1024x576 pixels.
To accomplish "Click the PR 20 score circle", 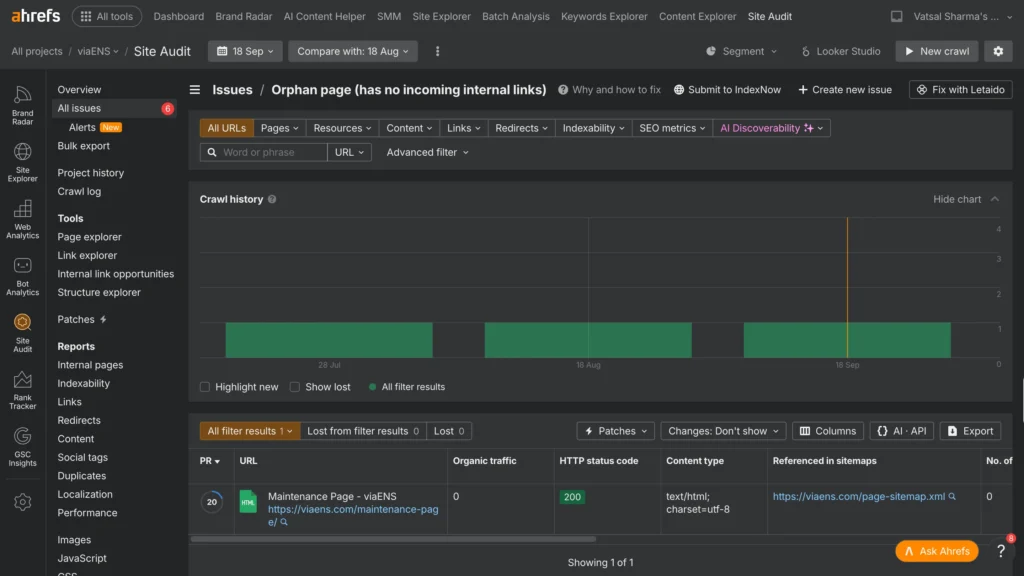I will (212, 502).
